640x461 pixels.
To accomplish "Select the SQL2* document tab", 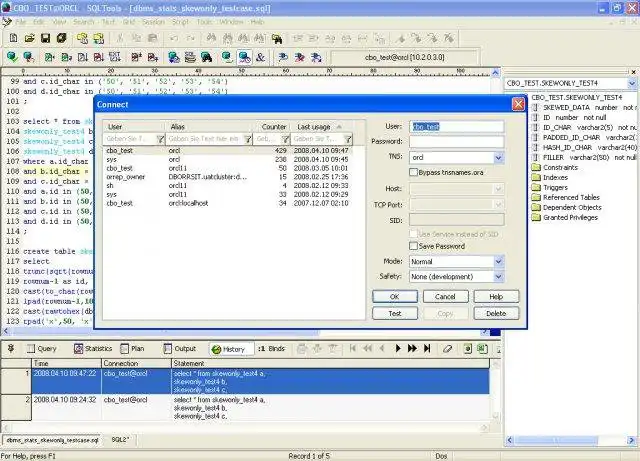I will [120, 440].
